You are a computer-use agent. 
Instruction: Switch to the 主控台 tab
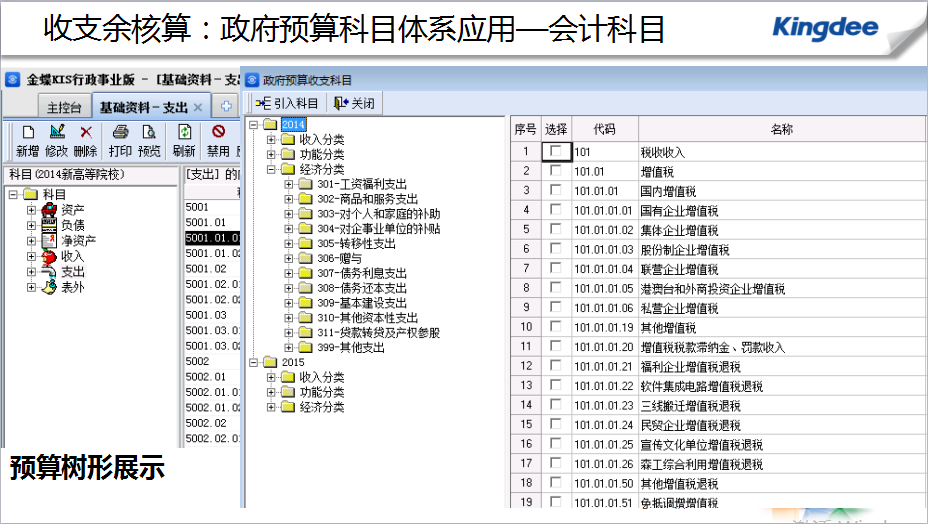pyautogui.click(x=64, y=107)
